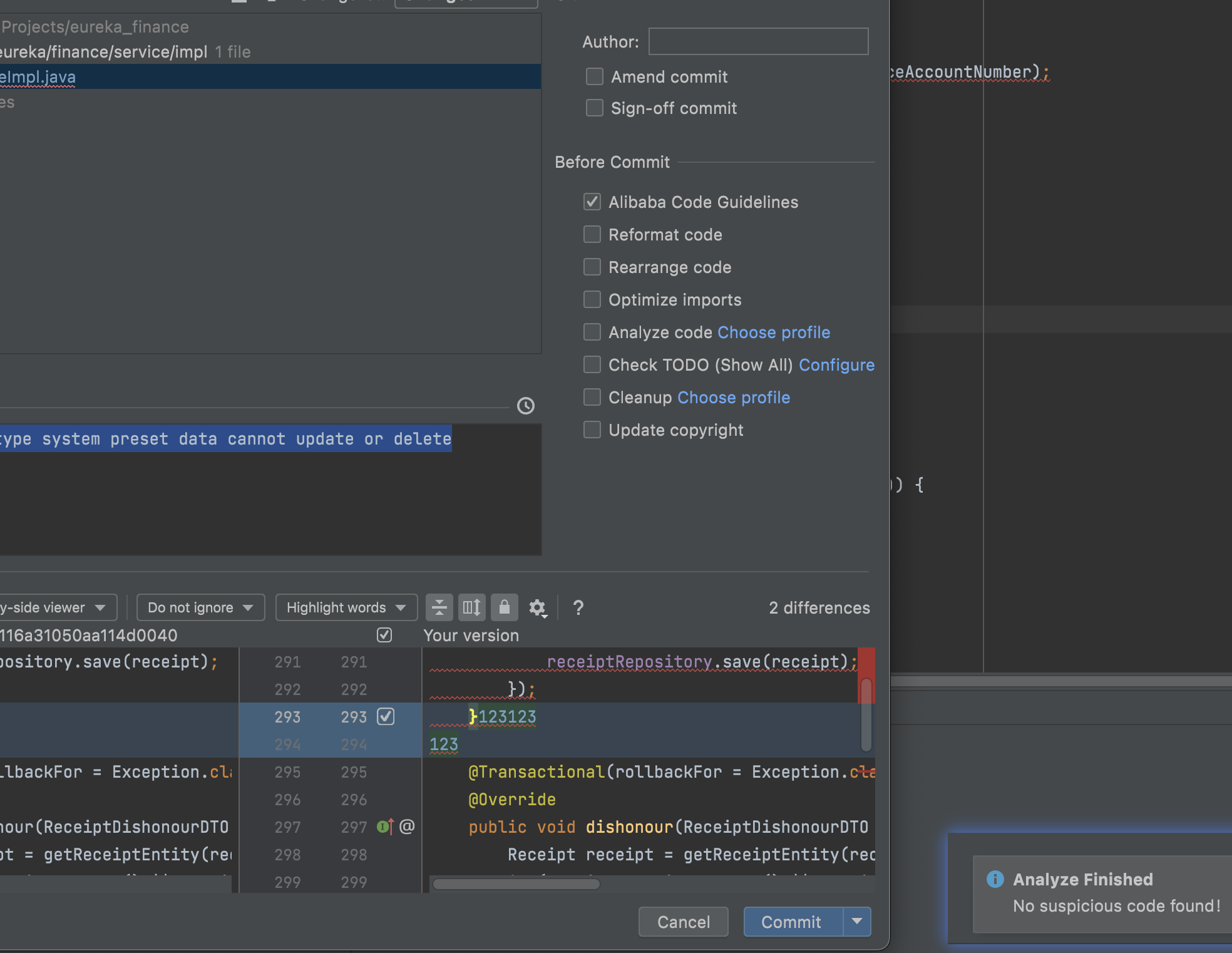Viewport: 1232px width, 953px height.
Task: Collapse unchanged fragments in the diff viewer
Action: 439,607
